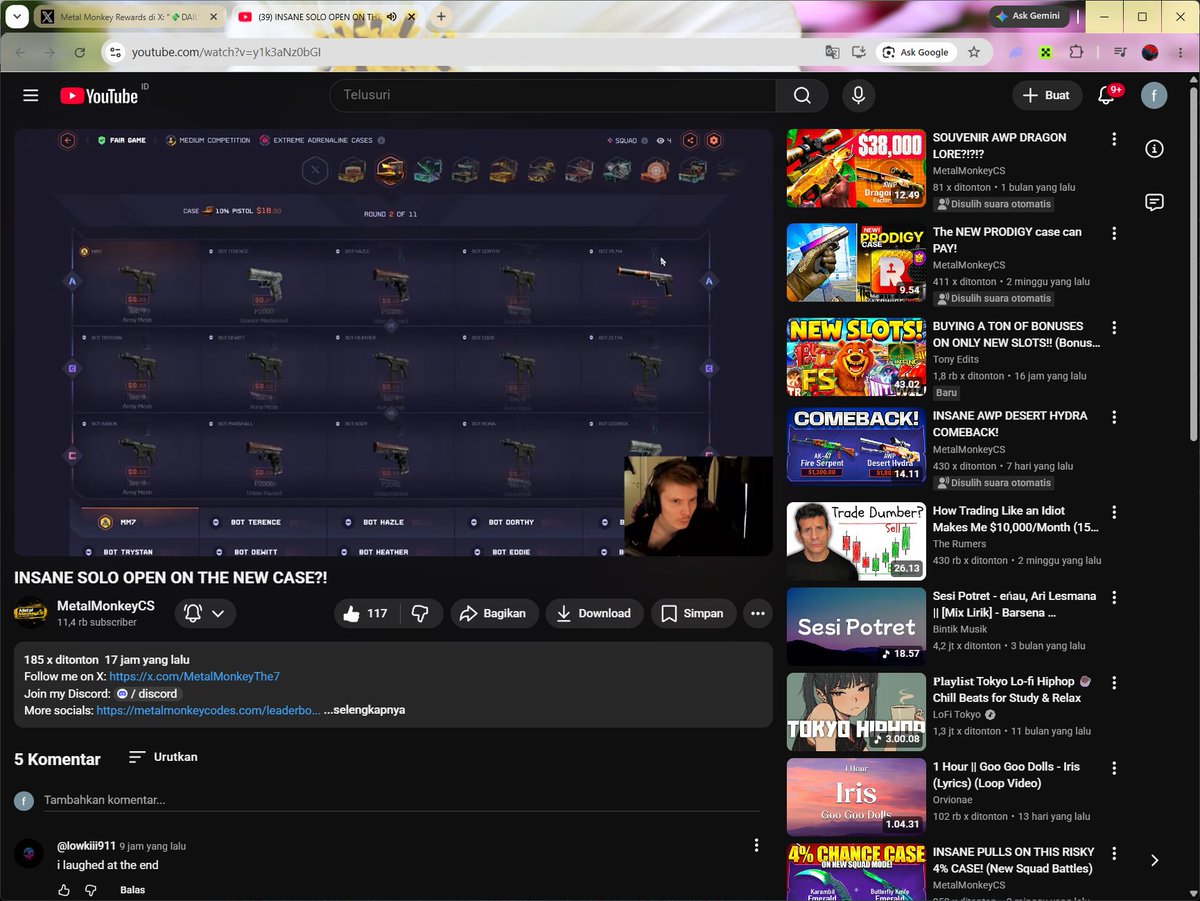Open notifications bell with 9+ badge
1200x901 pixels.
click(1107, 95)
